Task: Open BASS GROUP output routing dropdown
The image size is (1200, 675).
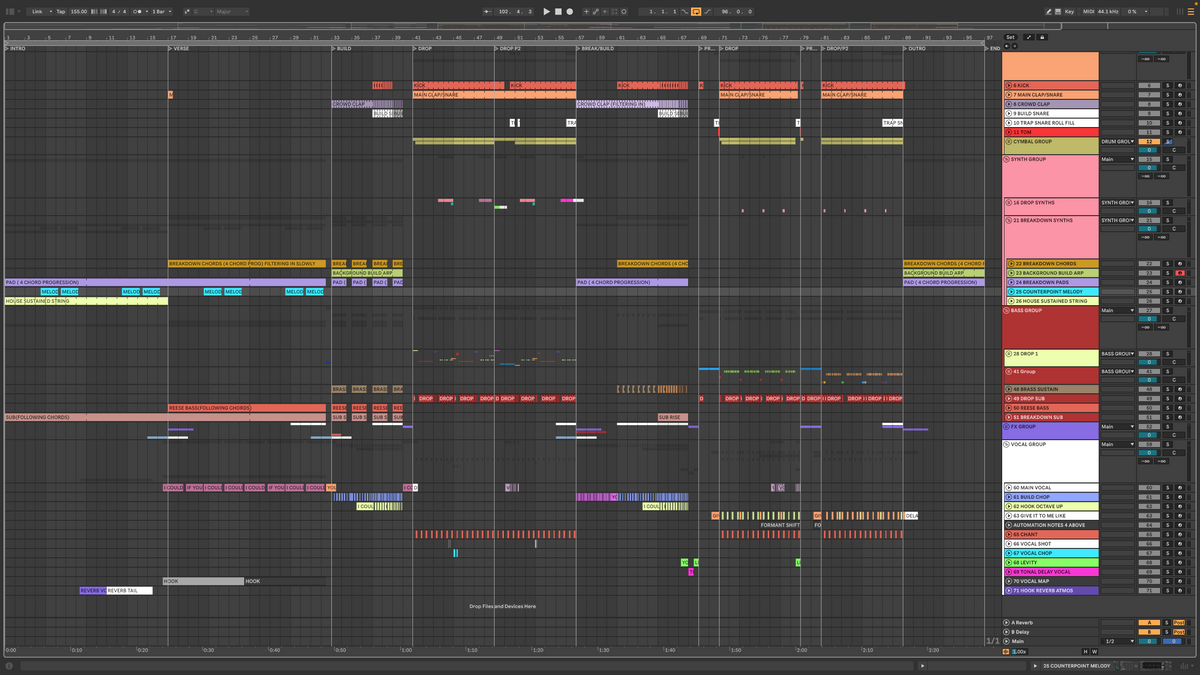Action: pos(1118,311)
